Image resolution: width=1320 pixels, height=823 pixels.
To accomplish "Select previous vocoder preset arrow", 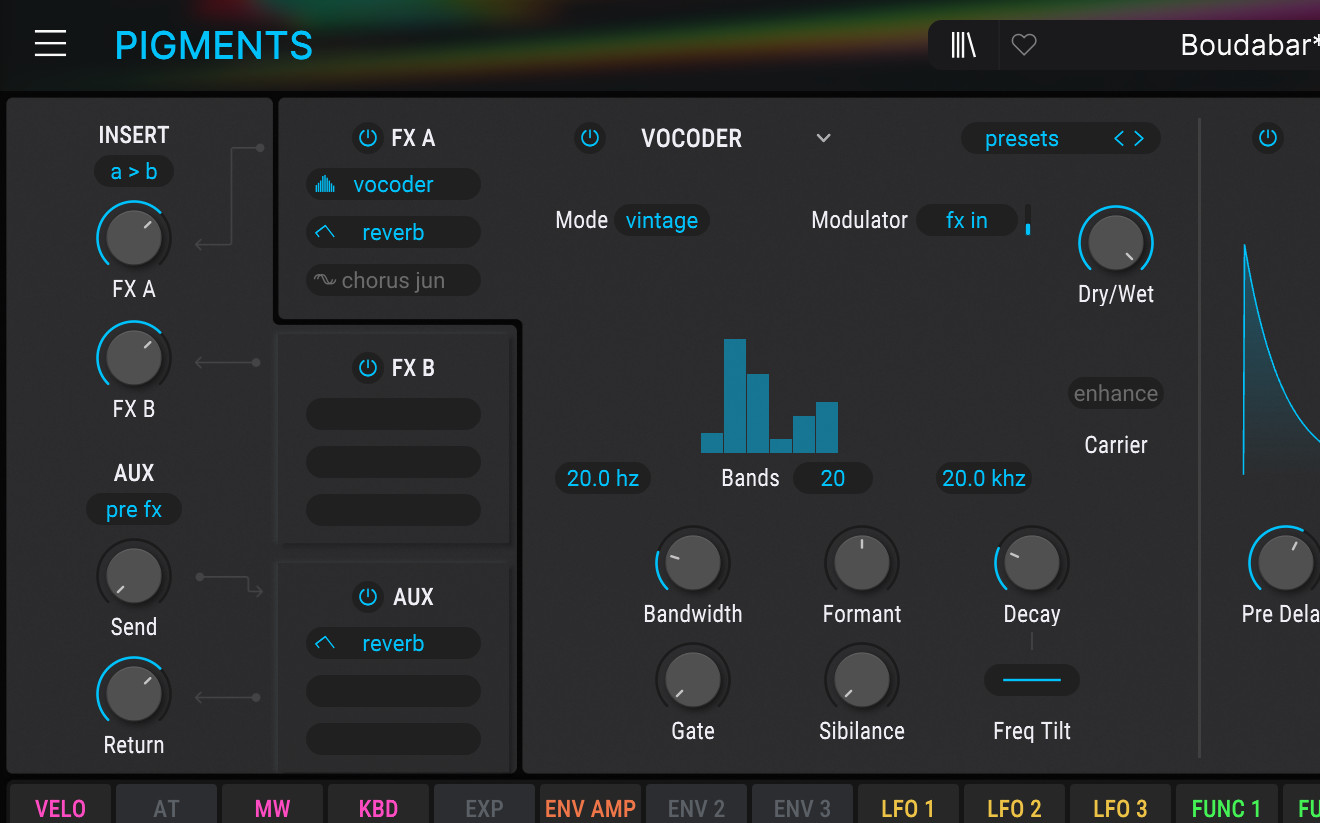I will point(1119,138).
